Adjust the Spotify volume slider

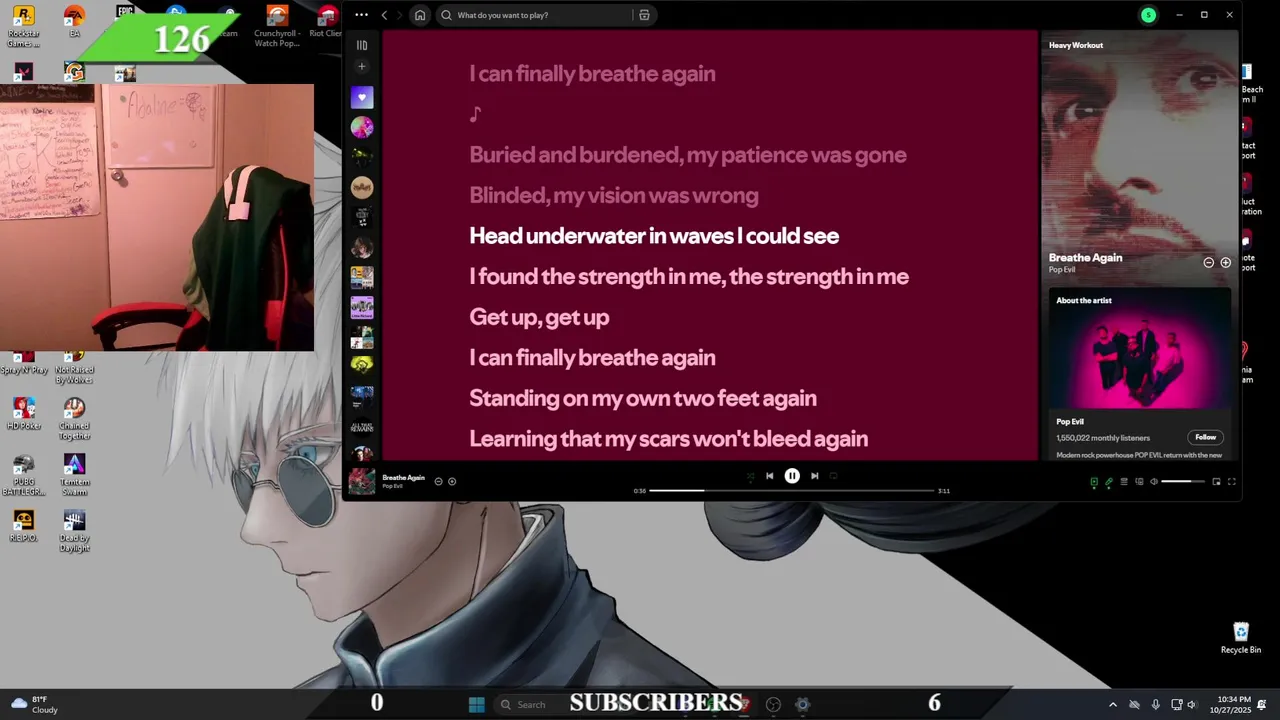click(1183, 482)
